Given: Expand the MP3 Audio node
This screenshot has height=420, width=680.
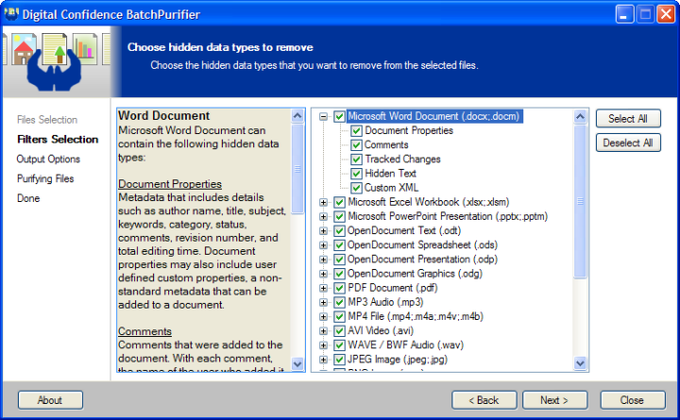Looking at the screenshot, I should 323,302.
